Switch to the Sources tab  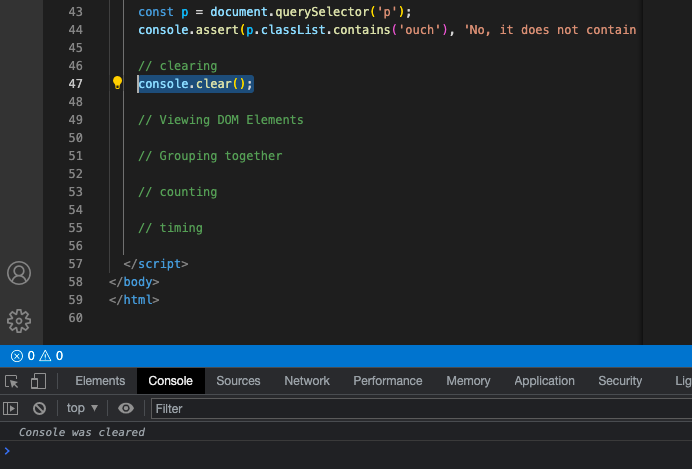tap(238, 381)
